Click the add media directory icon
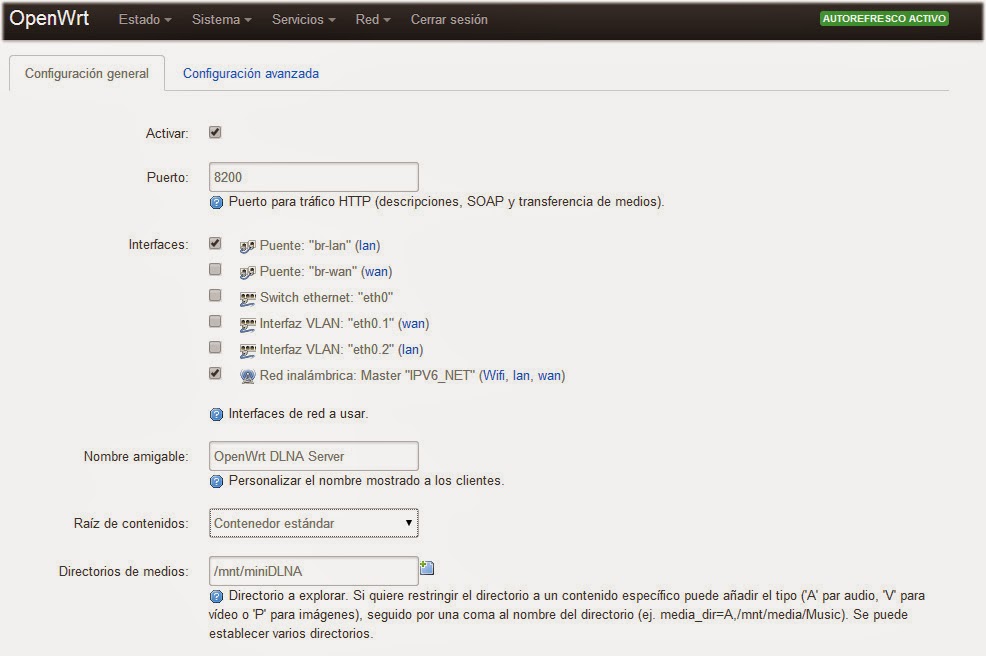The width and height of the screenshot is (986, 656). 427,568
